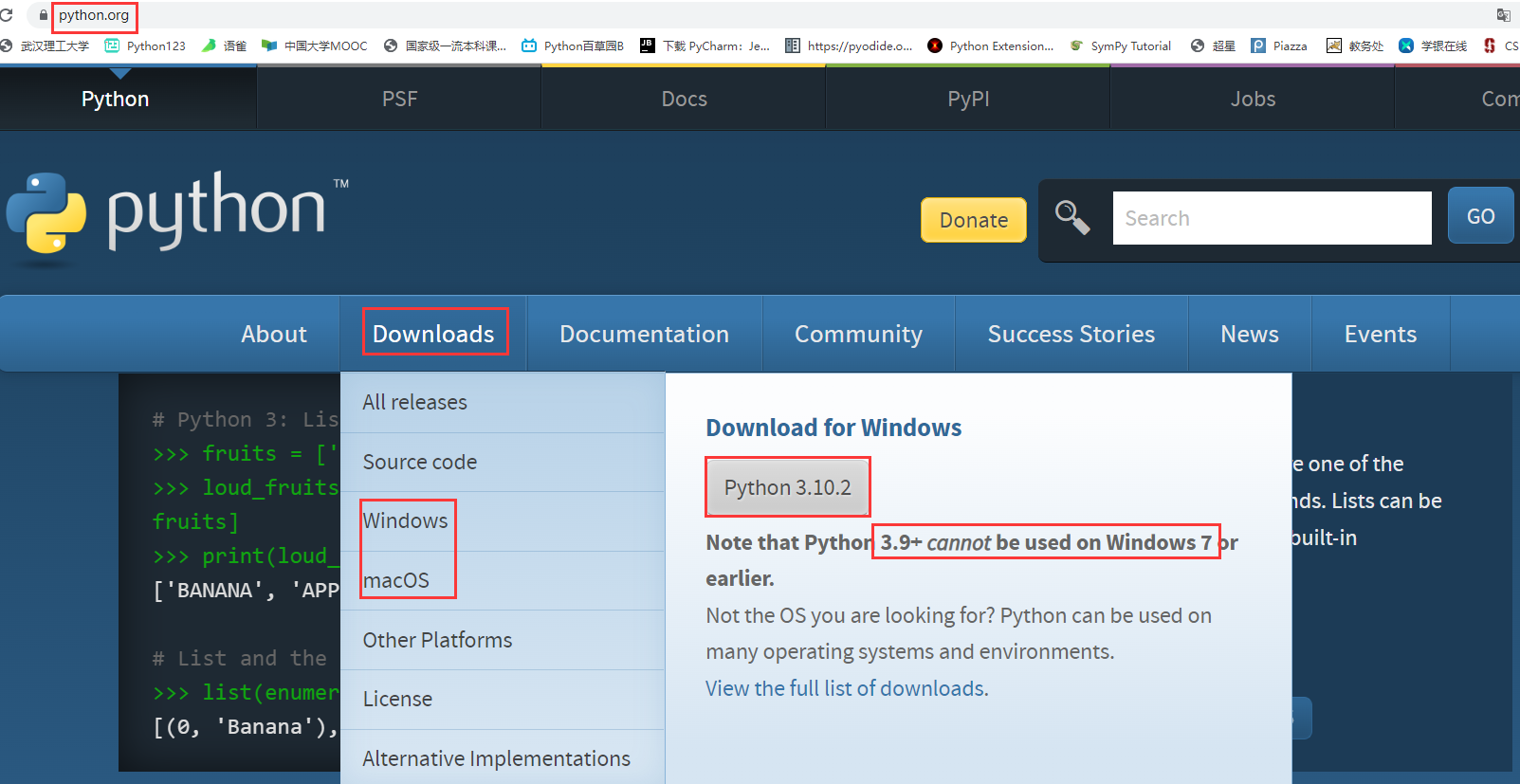Open the 下载 PyCharm bookmark

click(x=705, y=46)
